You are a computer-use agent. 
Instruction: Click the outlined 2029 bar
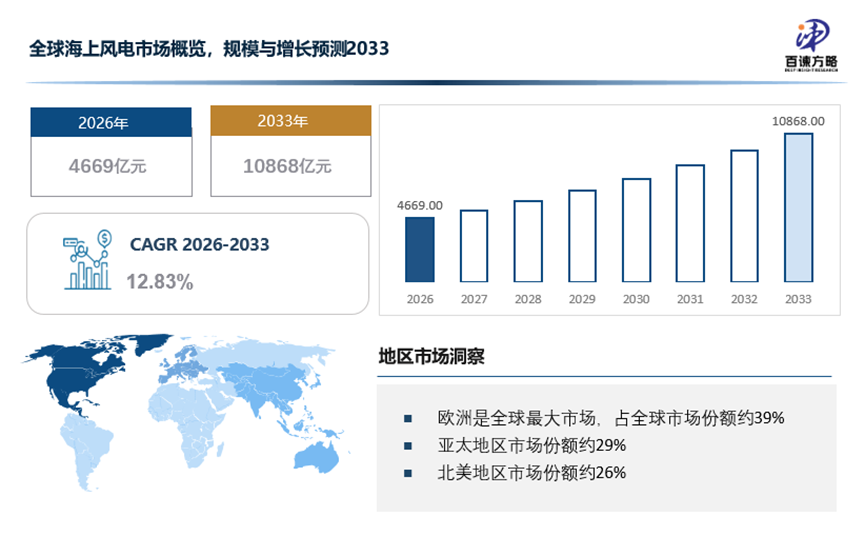[x=582, y=236]
